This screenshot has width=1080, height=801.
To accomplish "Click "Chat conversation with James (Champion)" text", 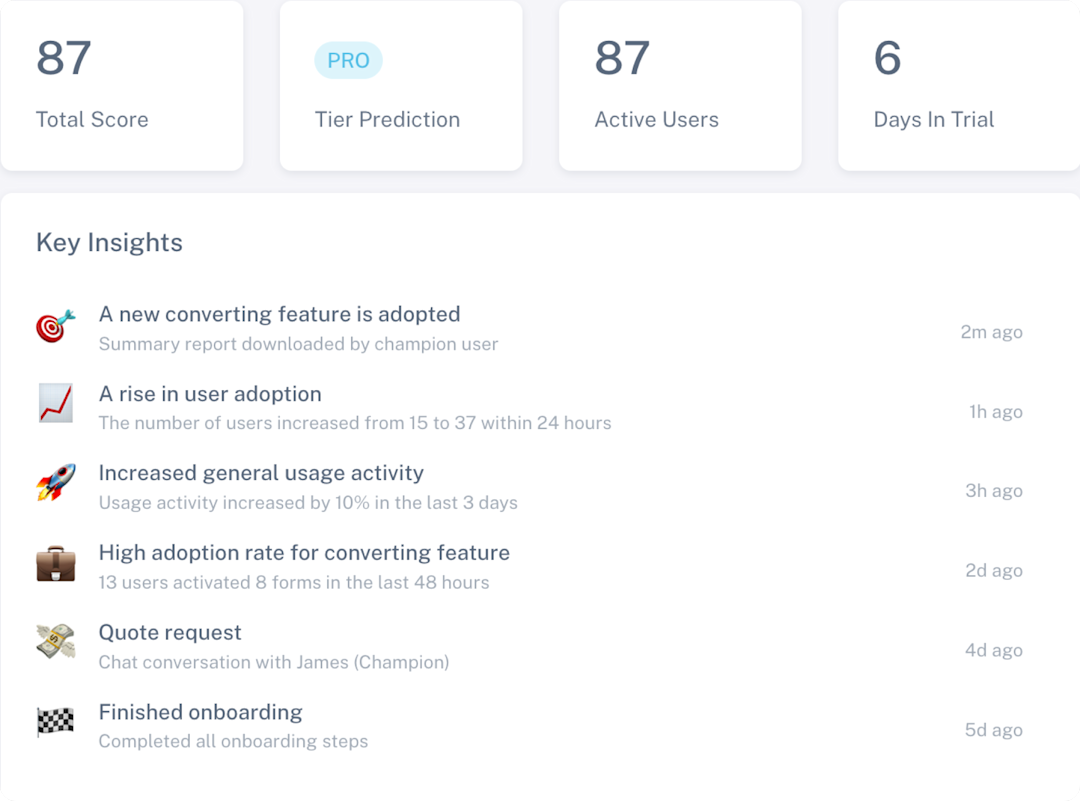I will click(274, 663).
